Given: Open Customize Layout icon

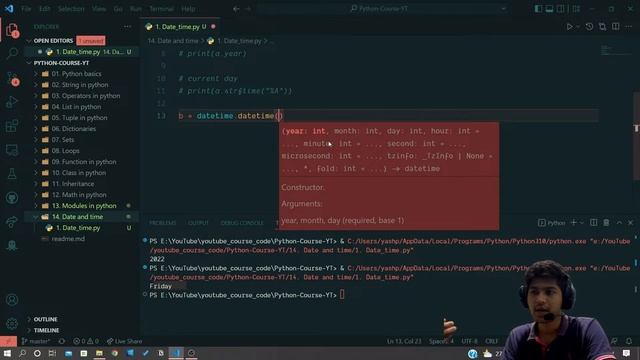Looking at the screenshot, I should [576, 9].
